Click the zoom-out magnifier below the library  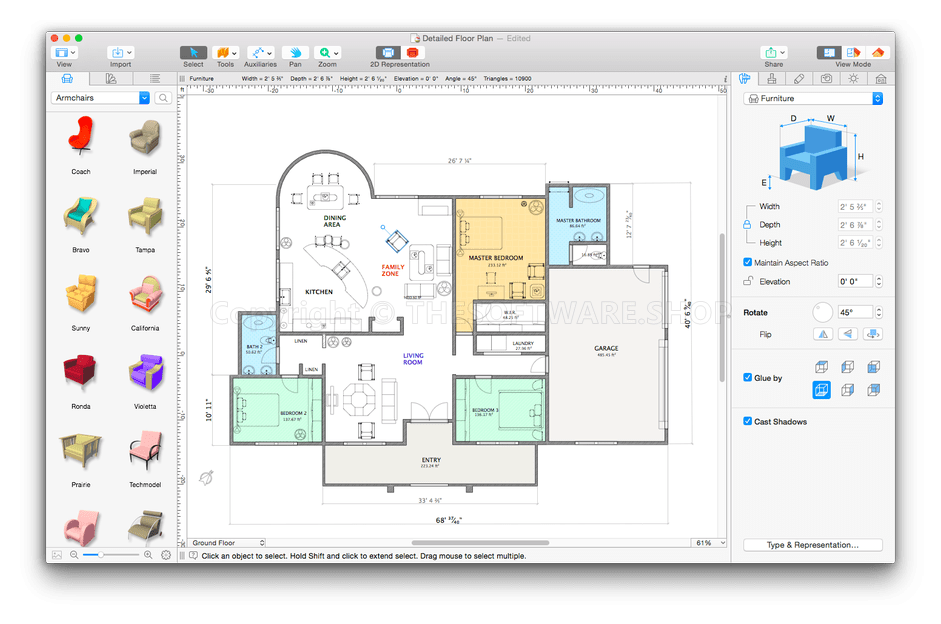pyautogui.click(x=74, y=555)
